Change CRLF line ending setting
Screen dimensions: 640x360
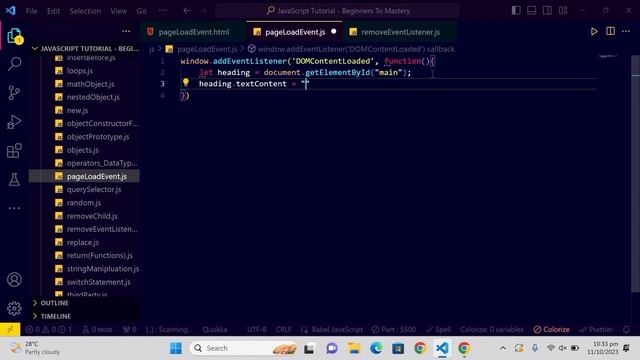pyautogui.click(x=283, y=329)
